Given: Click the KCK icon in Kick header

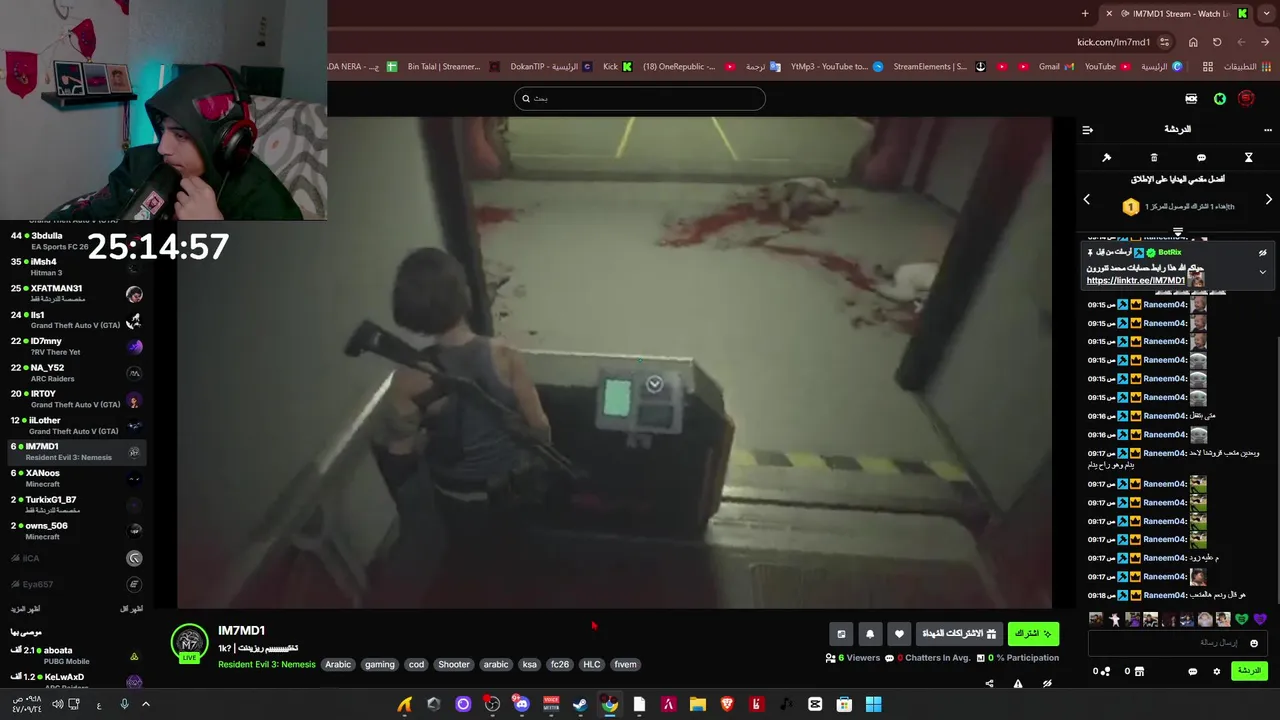Looking at the screenshot, I should [1191, 99].
